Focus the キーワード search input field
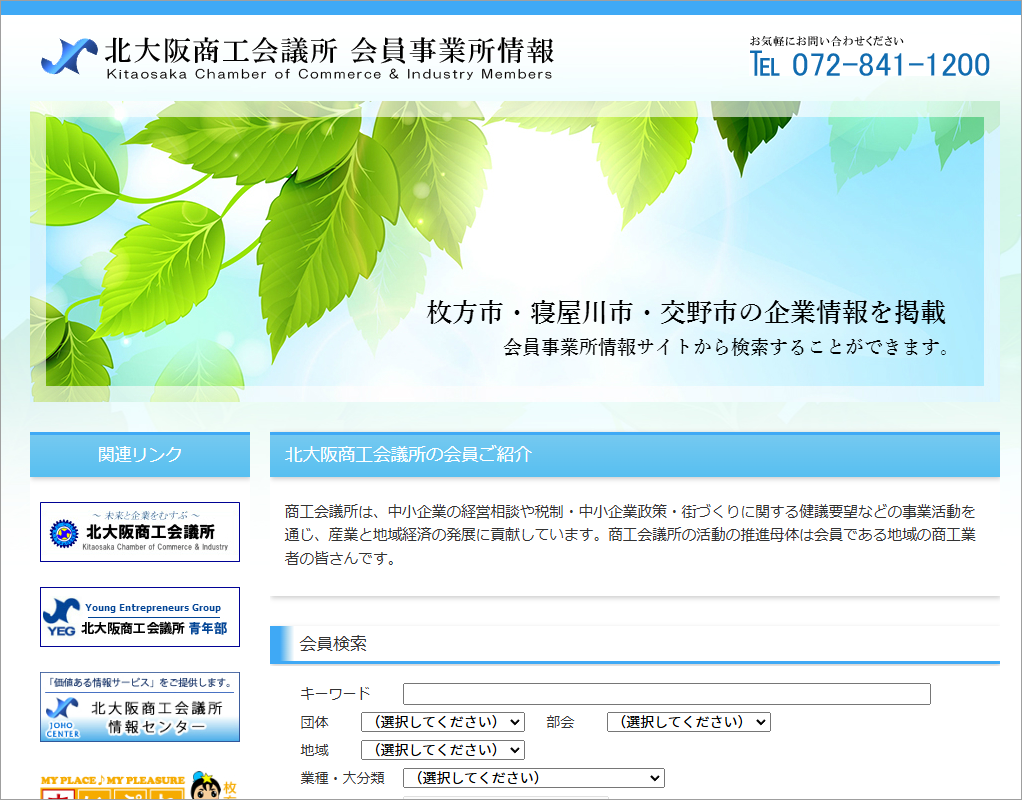The height and width of the screenshot is (800, 1022). (x=667, y=694)
